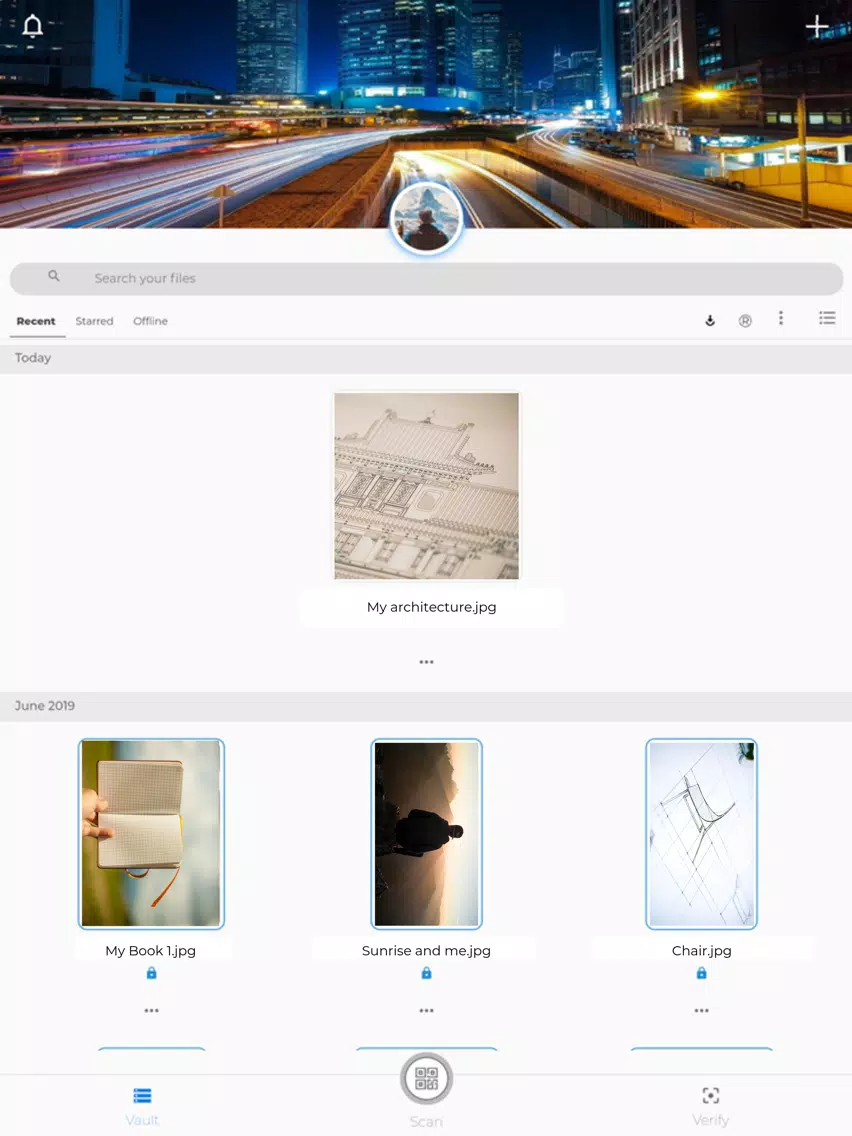Image resolution: width=852 pixels, height=1136 pixels.
Task: Click the search magnifier icon
Action: click(54, 276)
